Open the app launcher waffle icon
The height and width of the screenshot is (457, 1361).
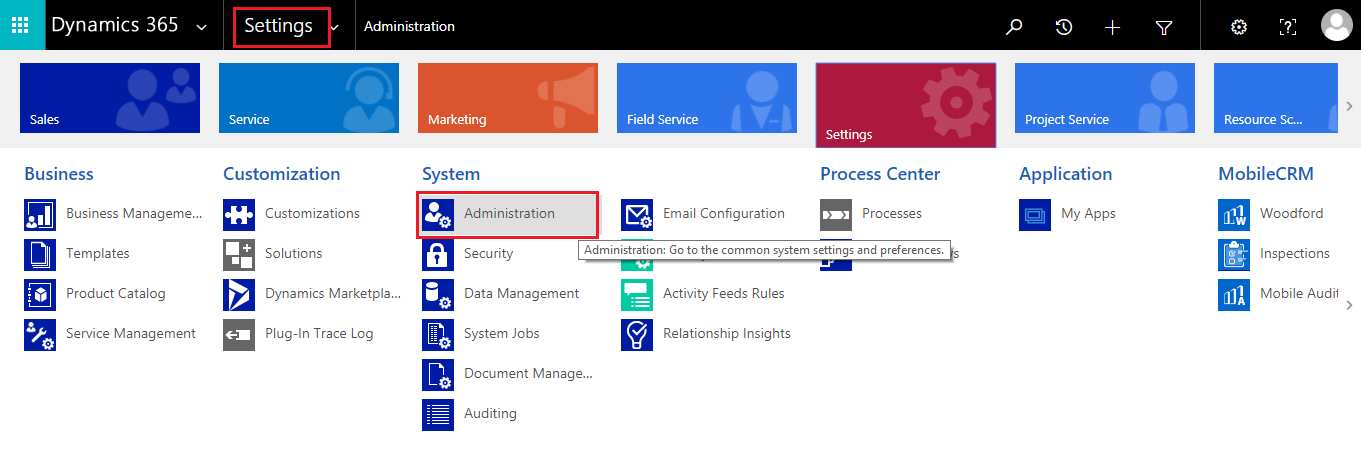(20, 25)
